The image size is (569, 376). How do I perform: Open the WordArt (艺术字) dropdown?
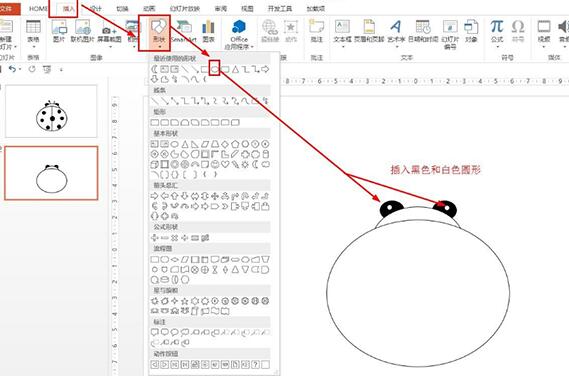point(396,33)
